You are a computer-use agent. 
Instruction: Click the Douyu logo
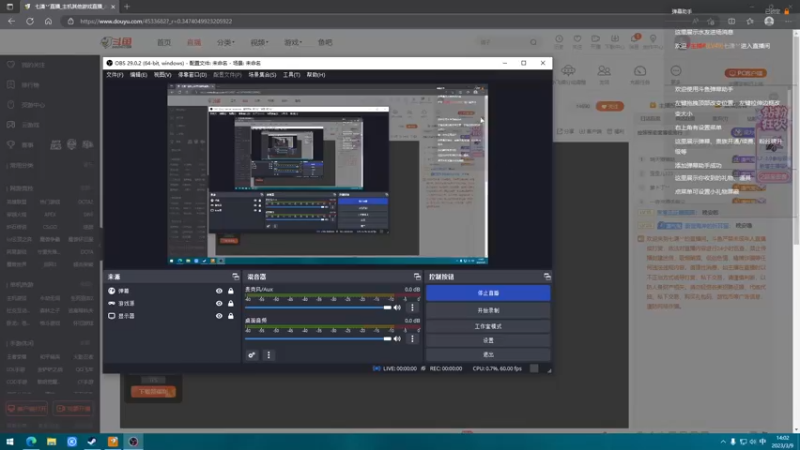pos(116,42)
